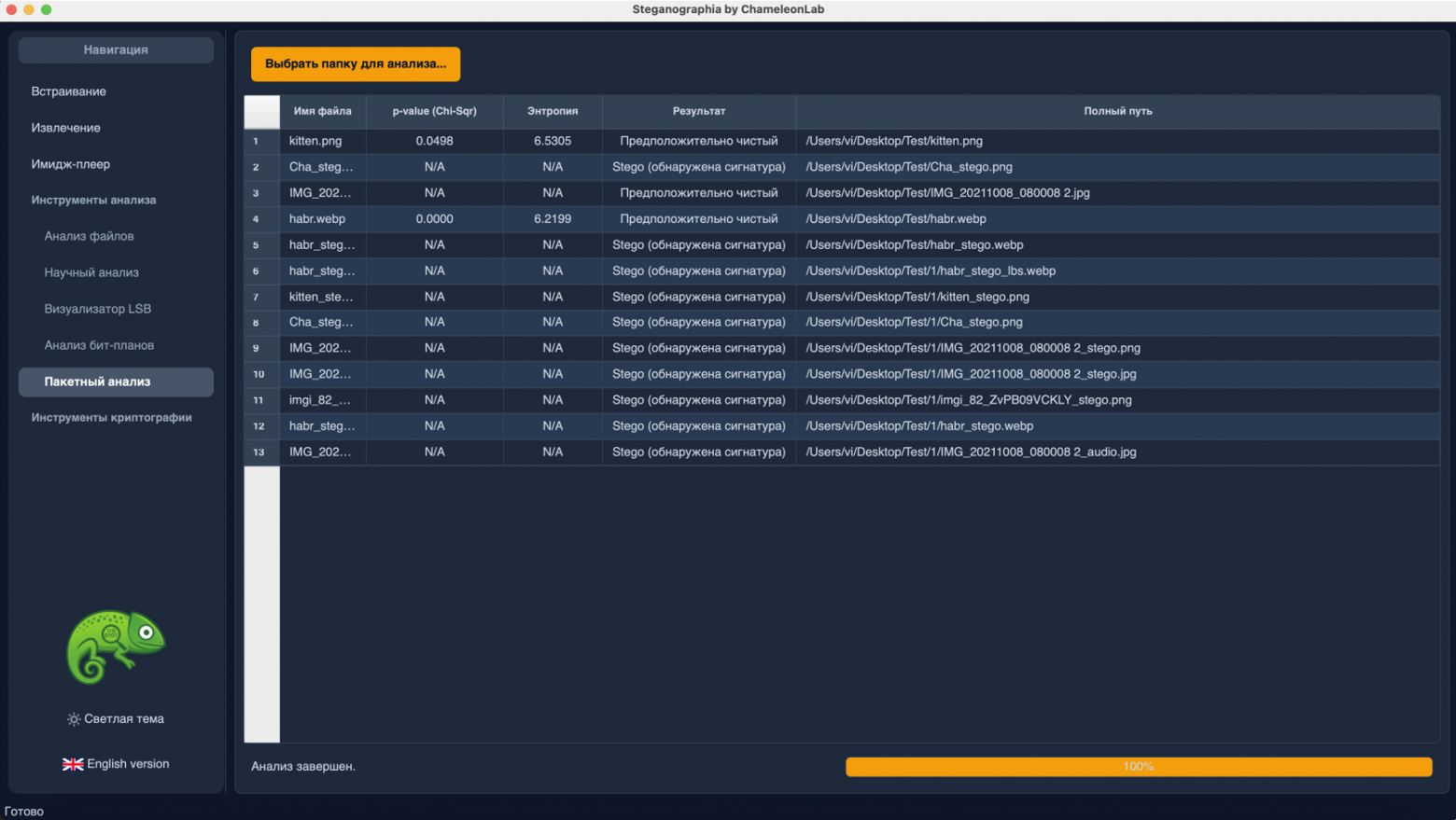Sort by Энтропия column header
Image resolution: width=1456 pixels, height=820 pixels.
pyautogui.click(x=553, y=111)
